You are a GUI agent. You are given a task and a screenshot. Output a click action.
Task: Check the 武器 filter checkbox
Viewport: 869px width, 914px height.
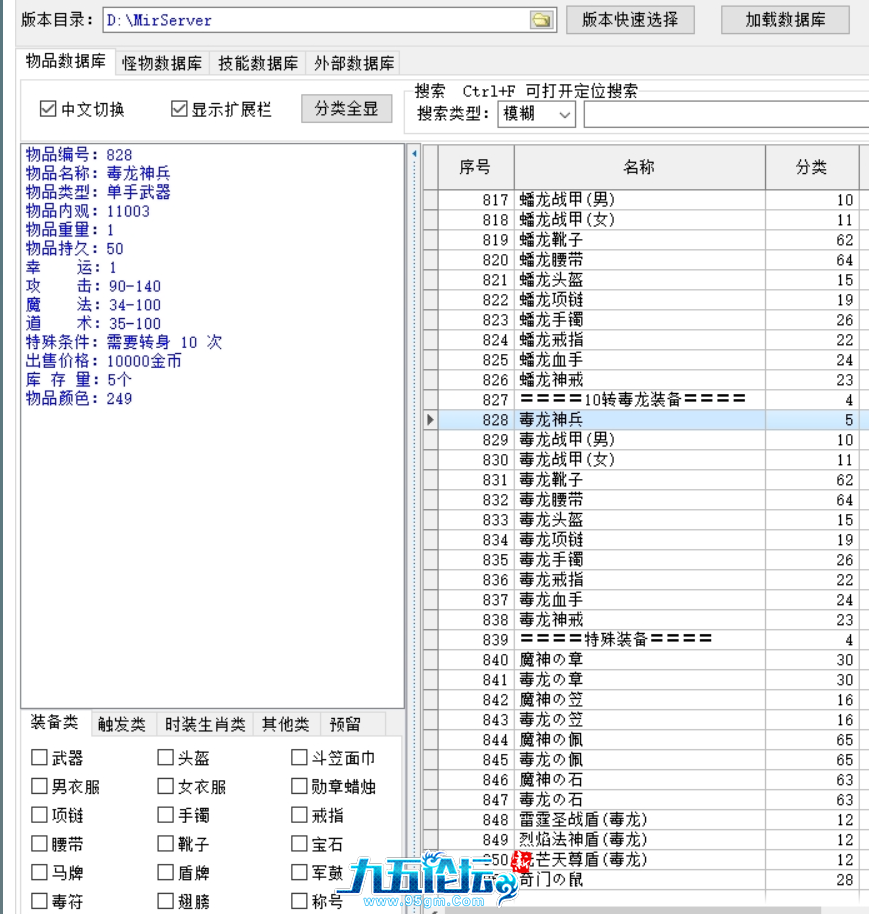pyautogui.click(x=39, y=757)
